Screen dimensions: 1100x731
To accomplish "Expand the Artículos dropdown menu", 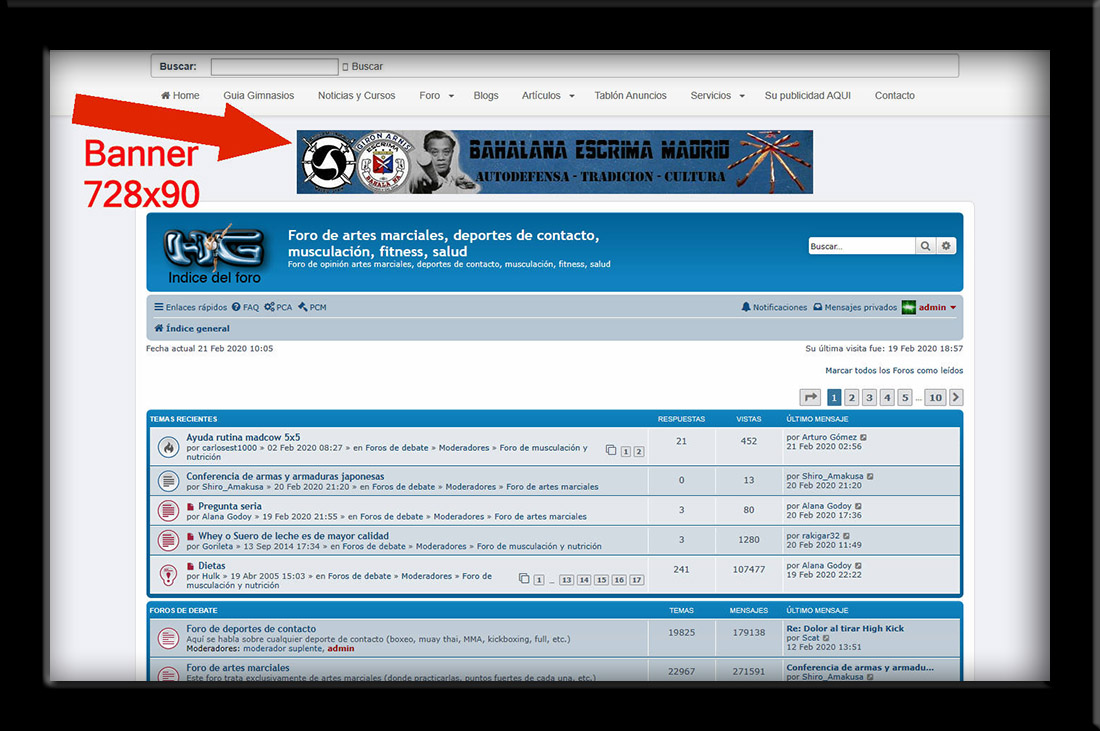I will 548,96.
